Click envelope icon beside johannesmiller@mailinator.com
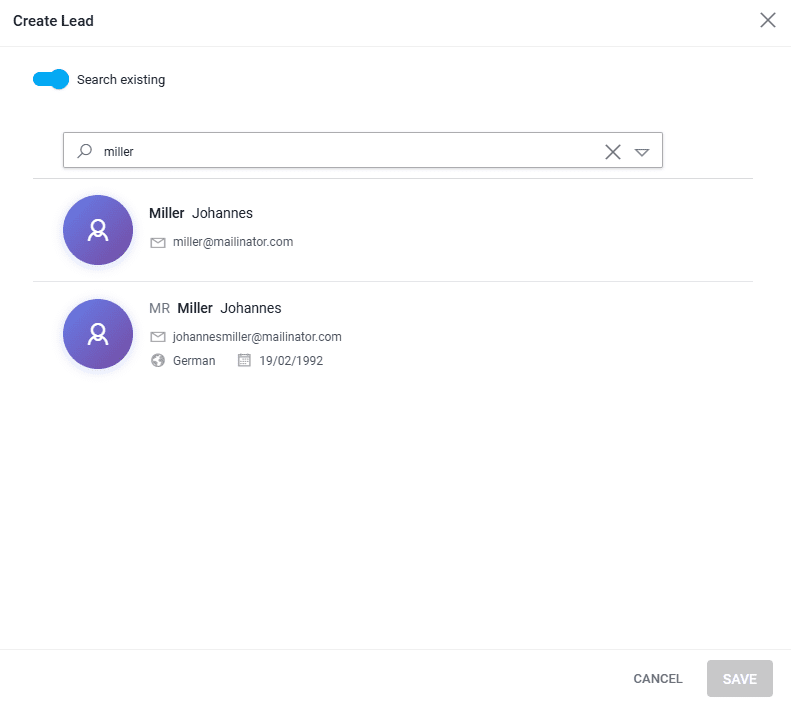The width and height of the screenshot is (791, 705). [157, 337]
